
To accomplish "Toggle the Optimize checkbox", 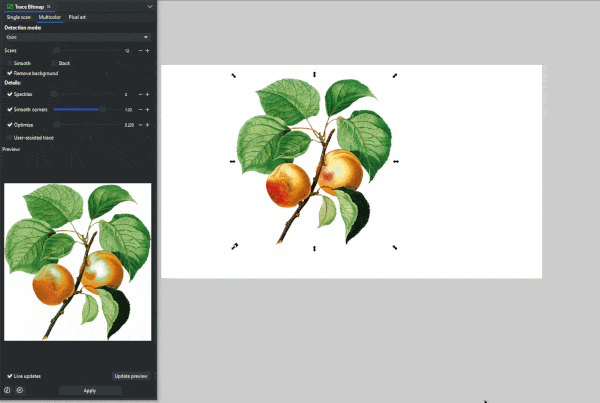I will (10, 125).
